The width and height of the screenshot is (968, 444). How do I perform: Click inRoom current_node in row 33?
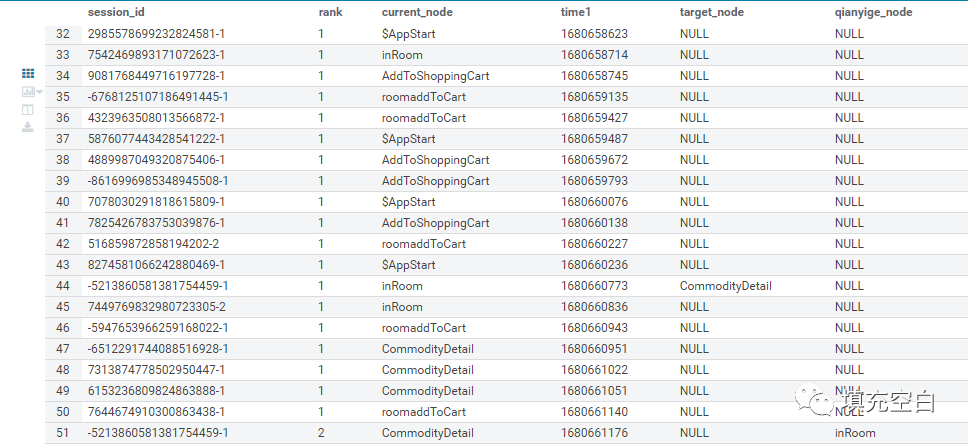coord(402,55)
